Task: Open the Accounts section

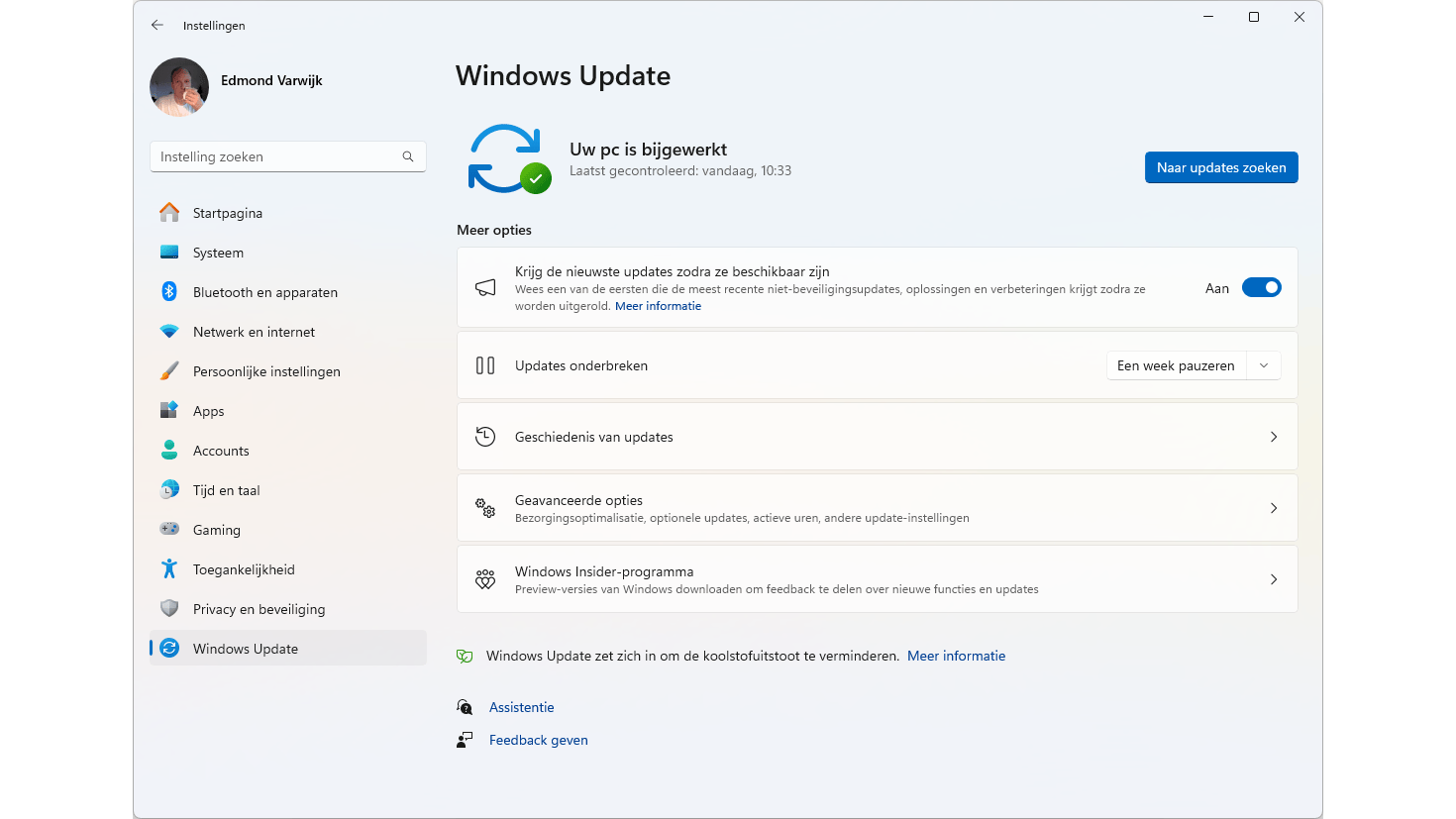Action: (x=221, y=451)
